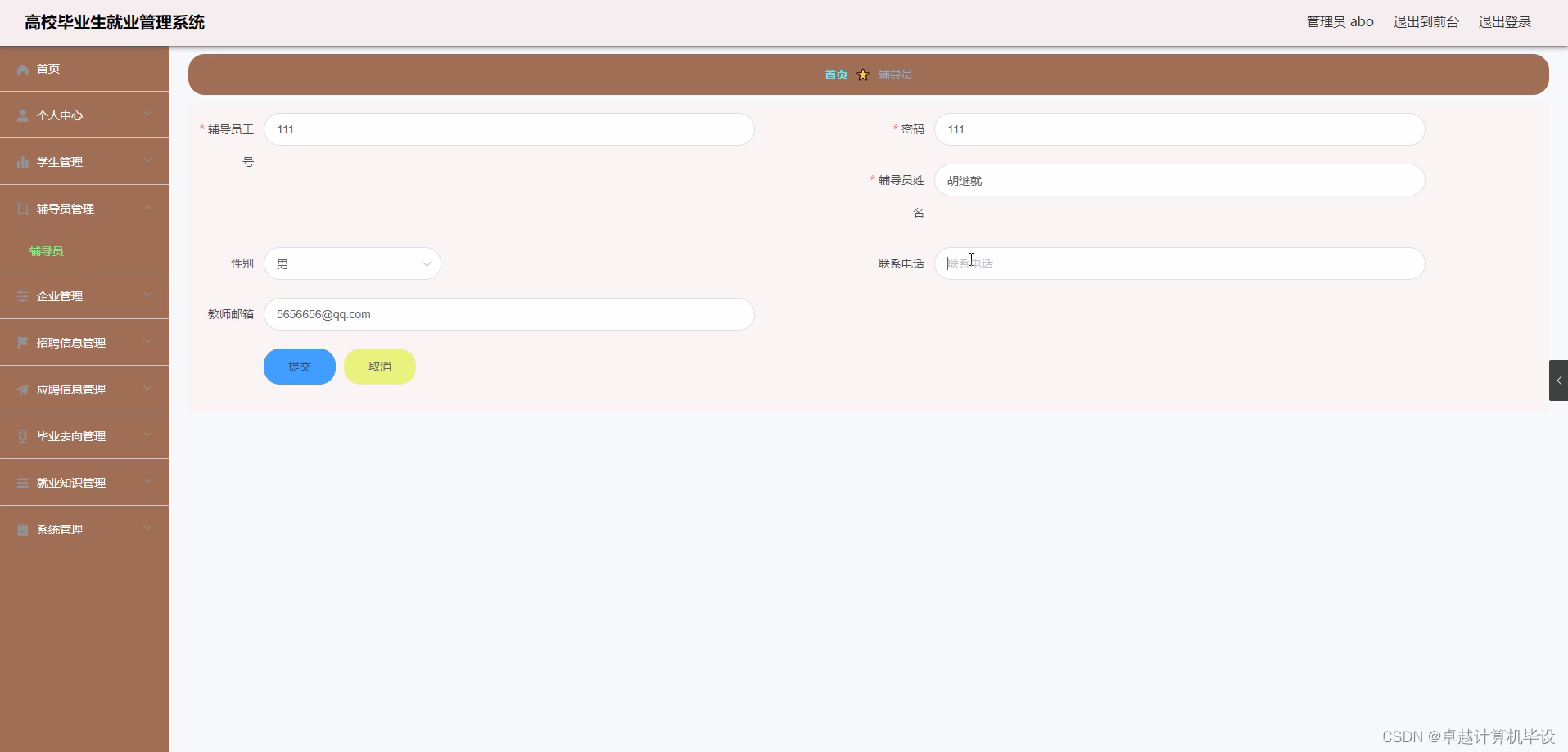The width and height of the screenshot is (1568, 752).
Task: Click the home icon beside 首页
Action: [21, 69]
